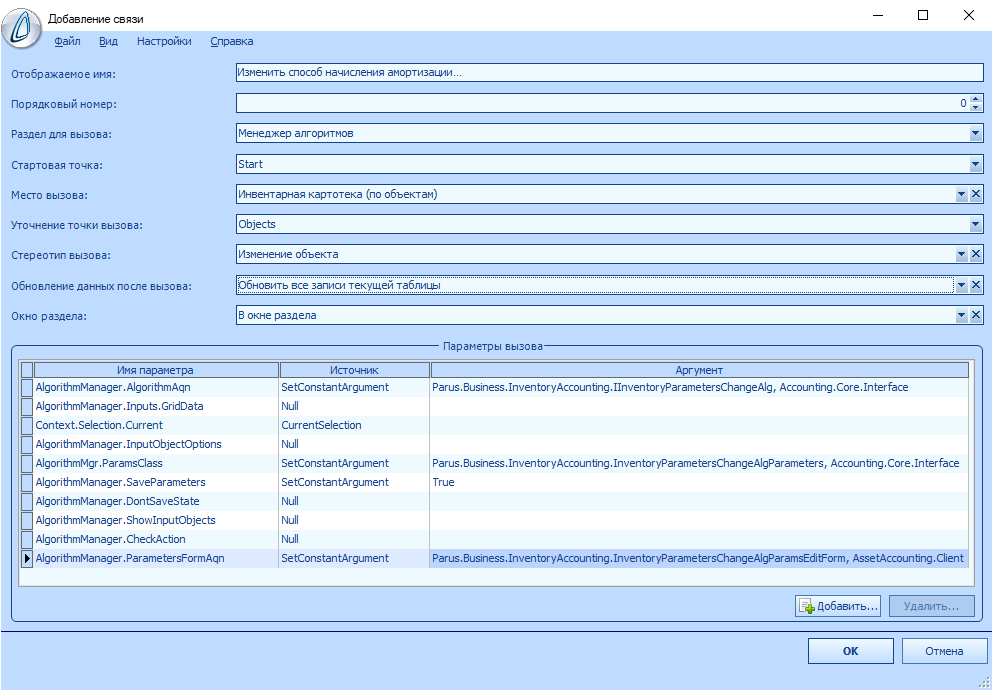Expand the Уточнение точки вызова dropdown
Screen dimensions: 993x691
pos(975,224)
